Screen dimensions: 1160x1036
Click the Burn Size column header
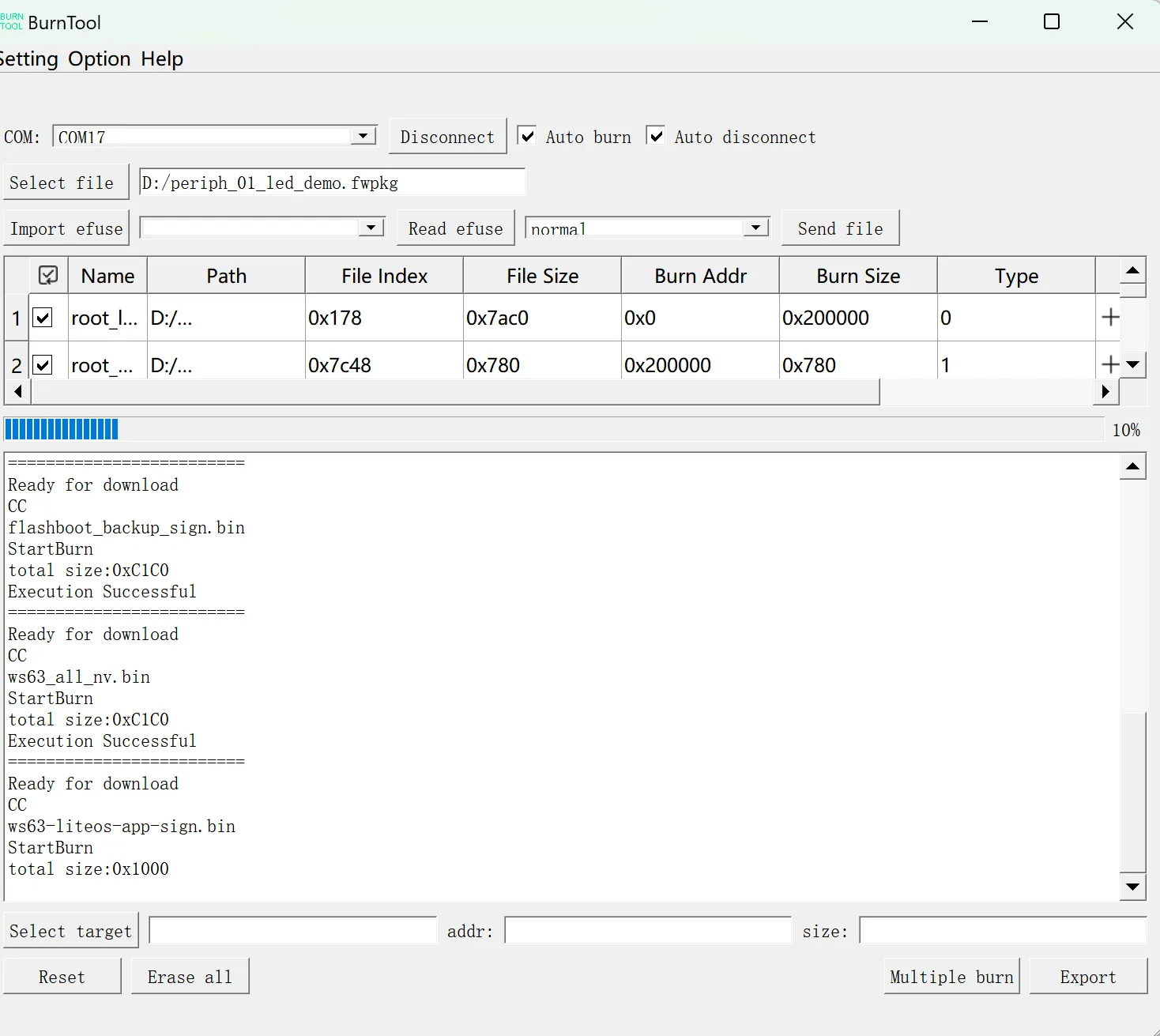tap(858, 276)
